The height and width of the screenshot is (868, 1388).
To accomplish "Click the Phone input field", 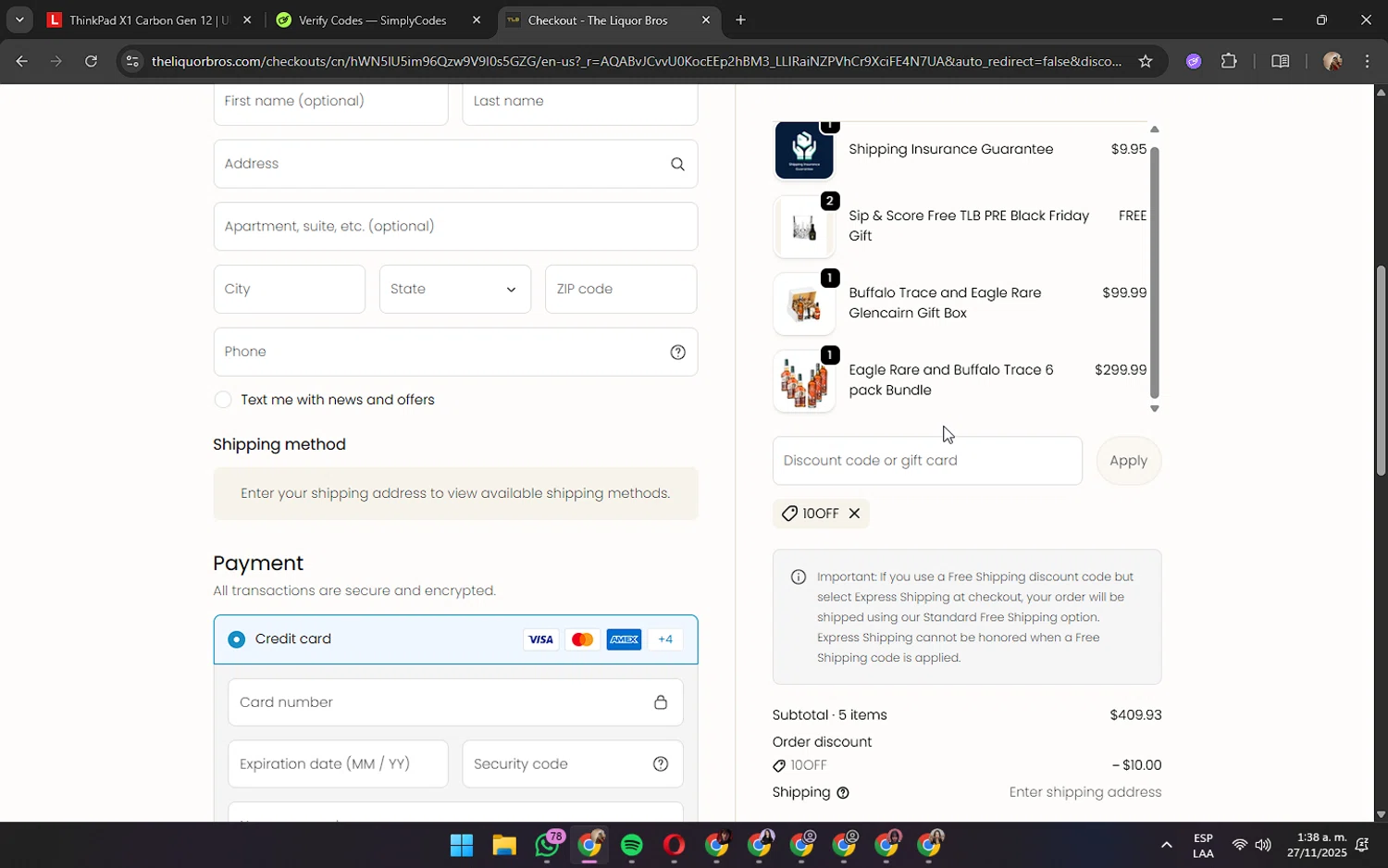I will [x=455, y=352].
